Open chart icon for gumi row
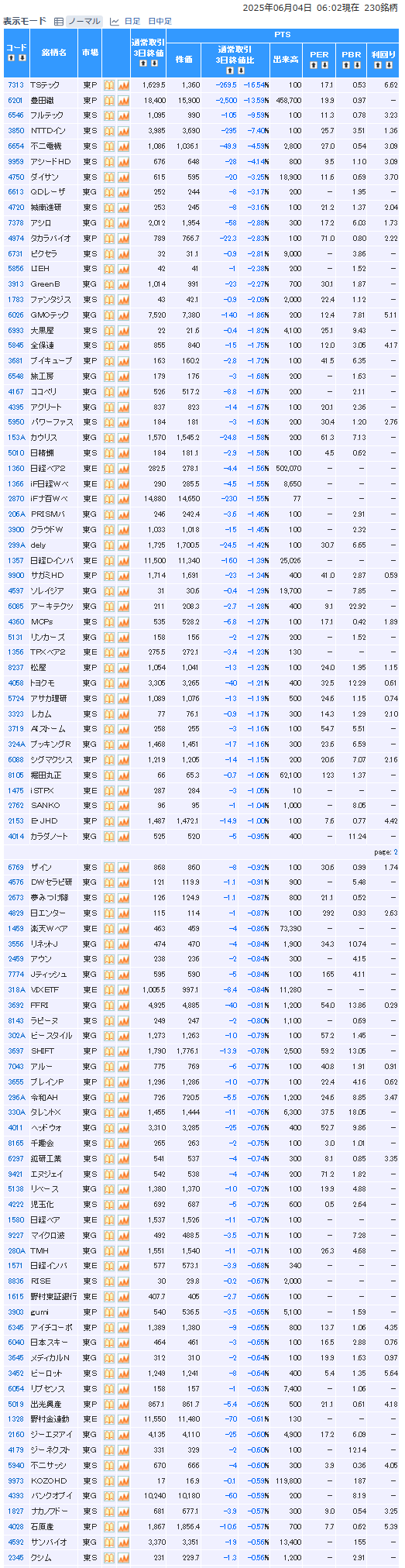 pos(123,1312)
